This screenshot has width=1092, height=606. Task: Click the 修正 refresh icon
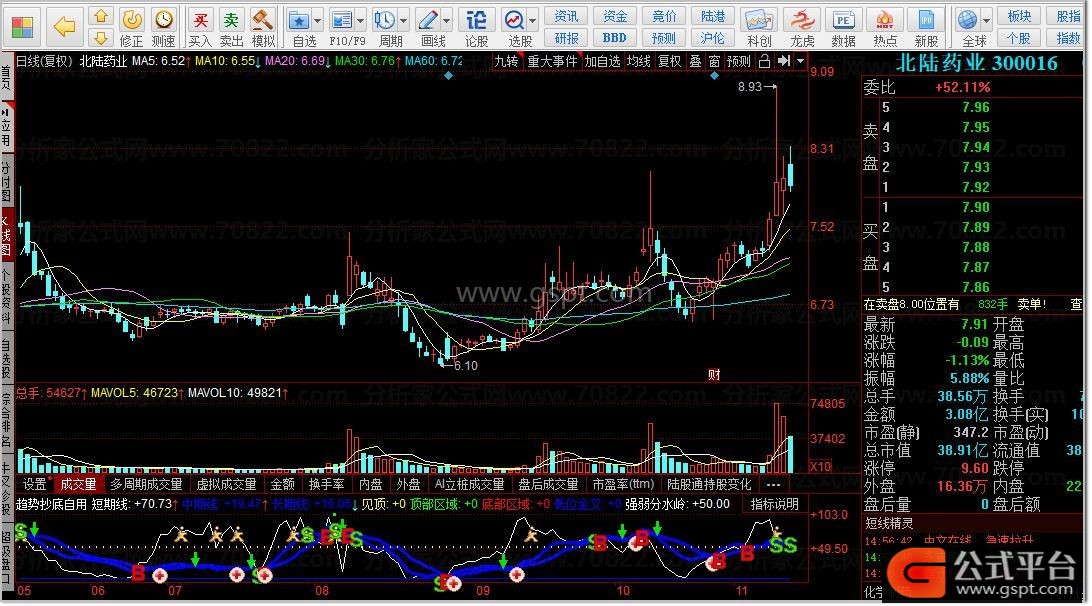[x=131, y=20]
